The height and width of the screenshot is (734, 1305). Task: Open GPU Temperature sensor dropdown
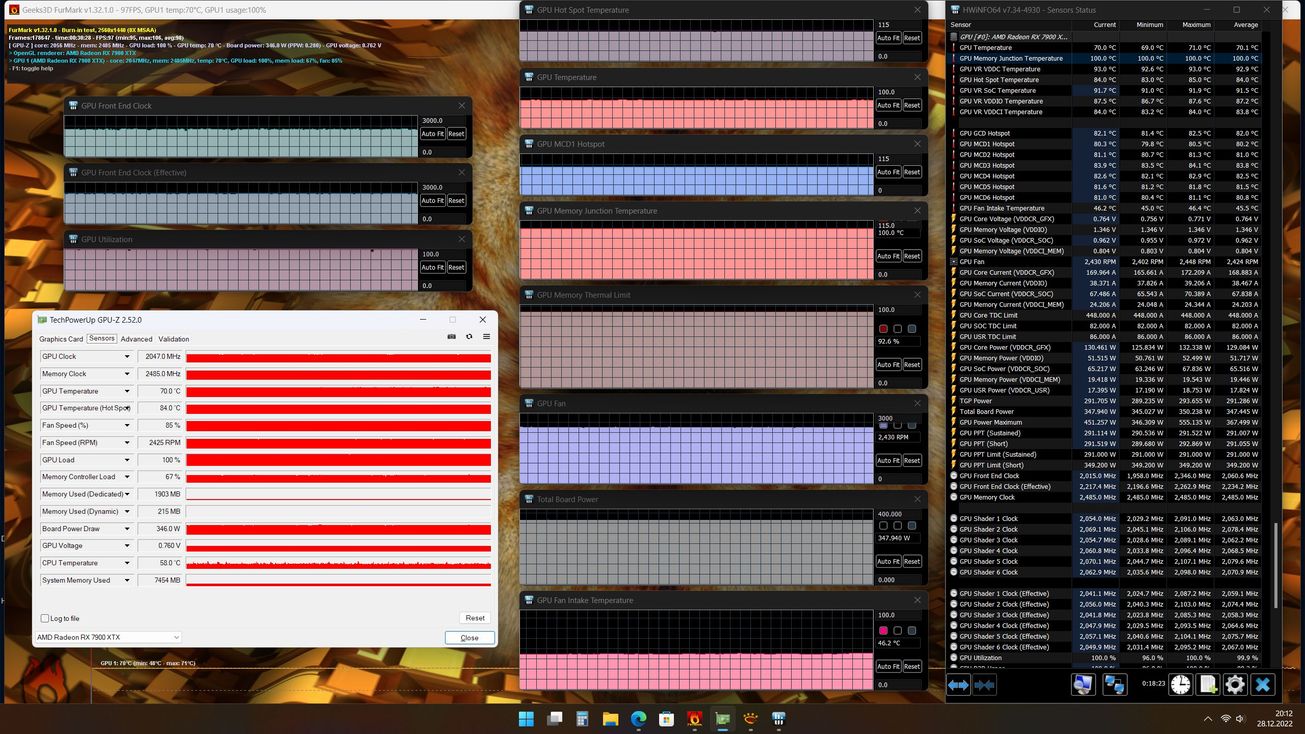pos(127,391)
